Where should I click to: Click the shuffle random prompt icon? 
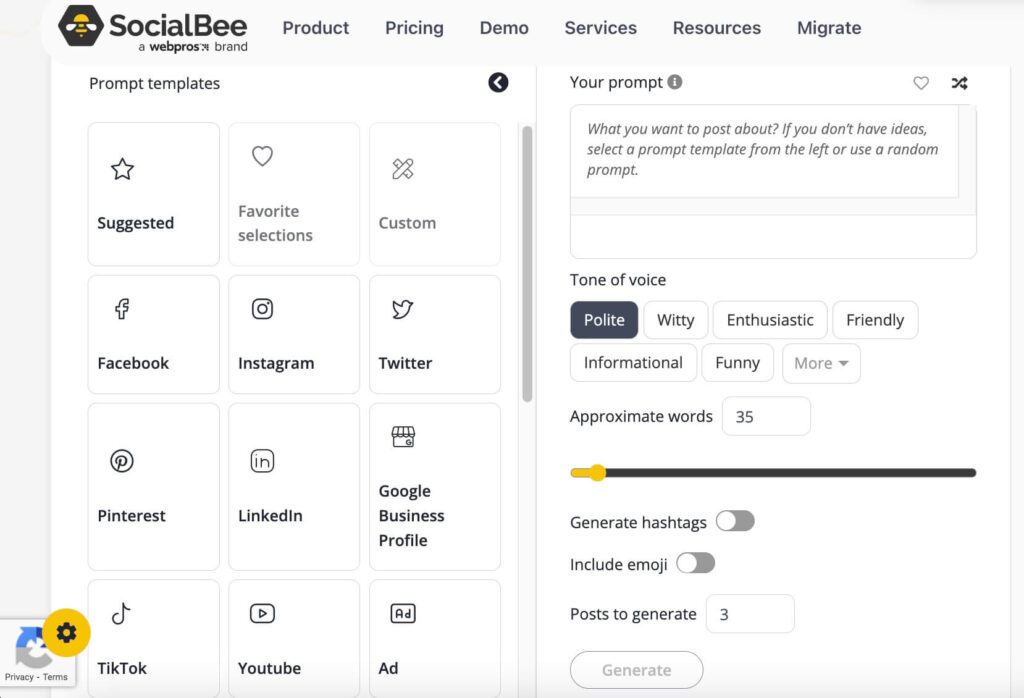(959, 83)
